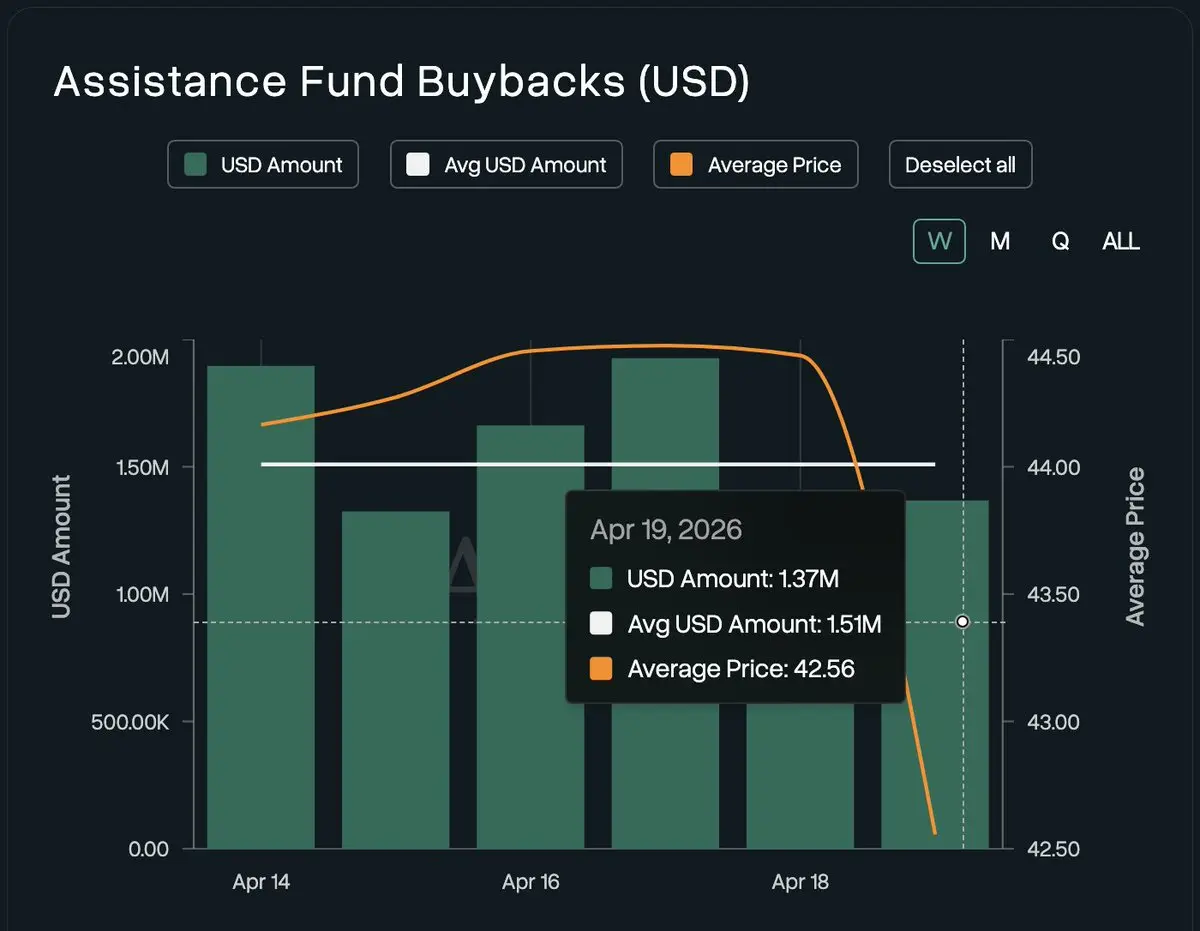Click the Apr 18 x-axis date label
Screen dimensions: 1200x931
point(800,882)
